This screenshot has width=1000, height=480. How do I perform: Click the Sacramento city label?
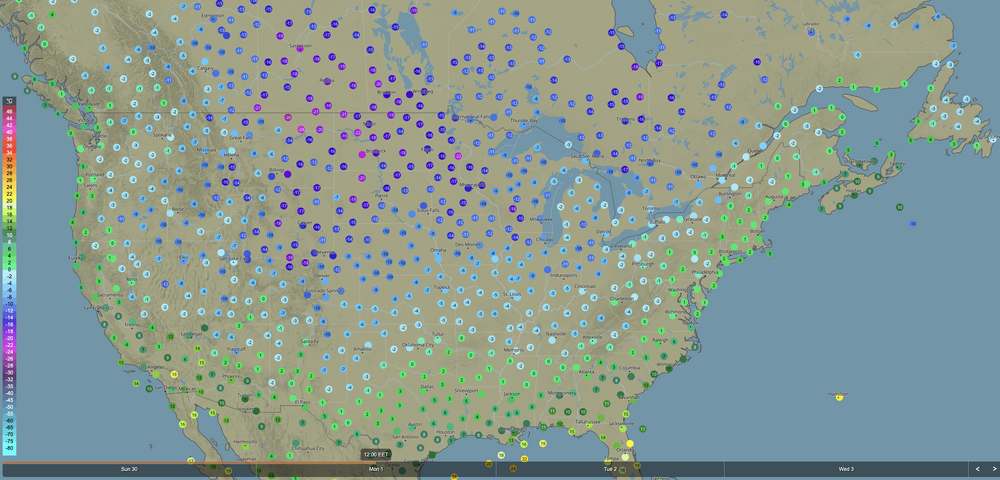point(108,296)
